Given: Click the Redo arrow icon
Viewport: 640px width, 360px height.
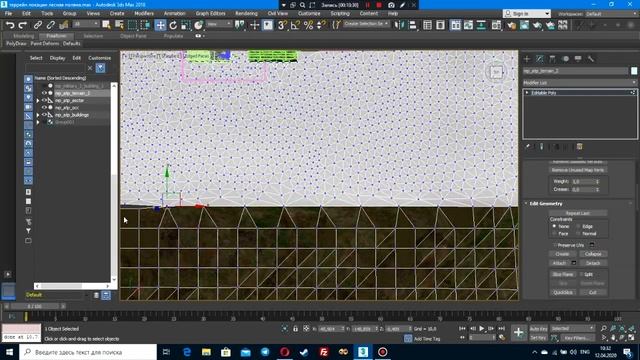Looking at the screenshot, I should coord(23,25).
